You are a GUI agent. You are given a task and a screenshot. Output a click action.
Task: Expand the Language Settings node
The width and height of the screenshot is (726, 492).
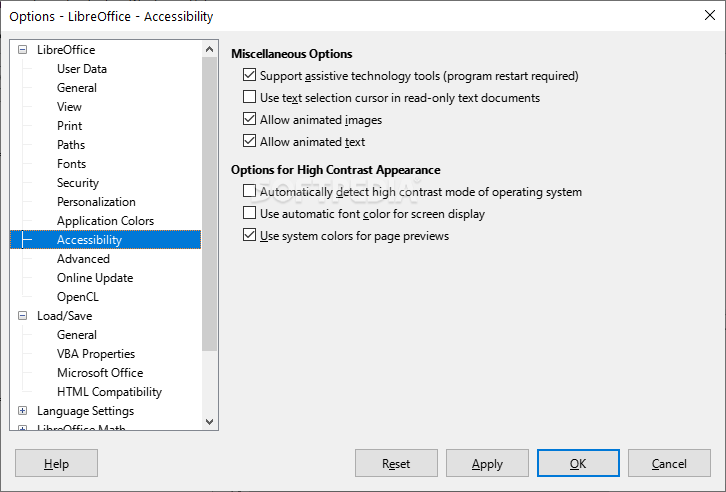[22, 411]
